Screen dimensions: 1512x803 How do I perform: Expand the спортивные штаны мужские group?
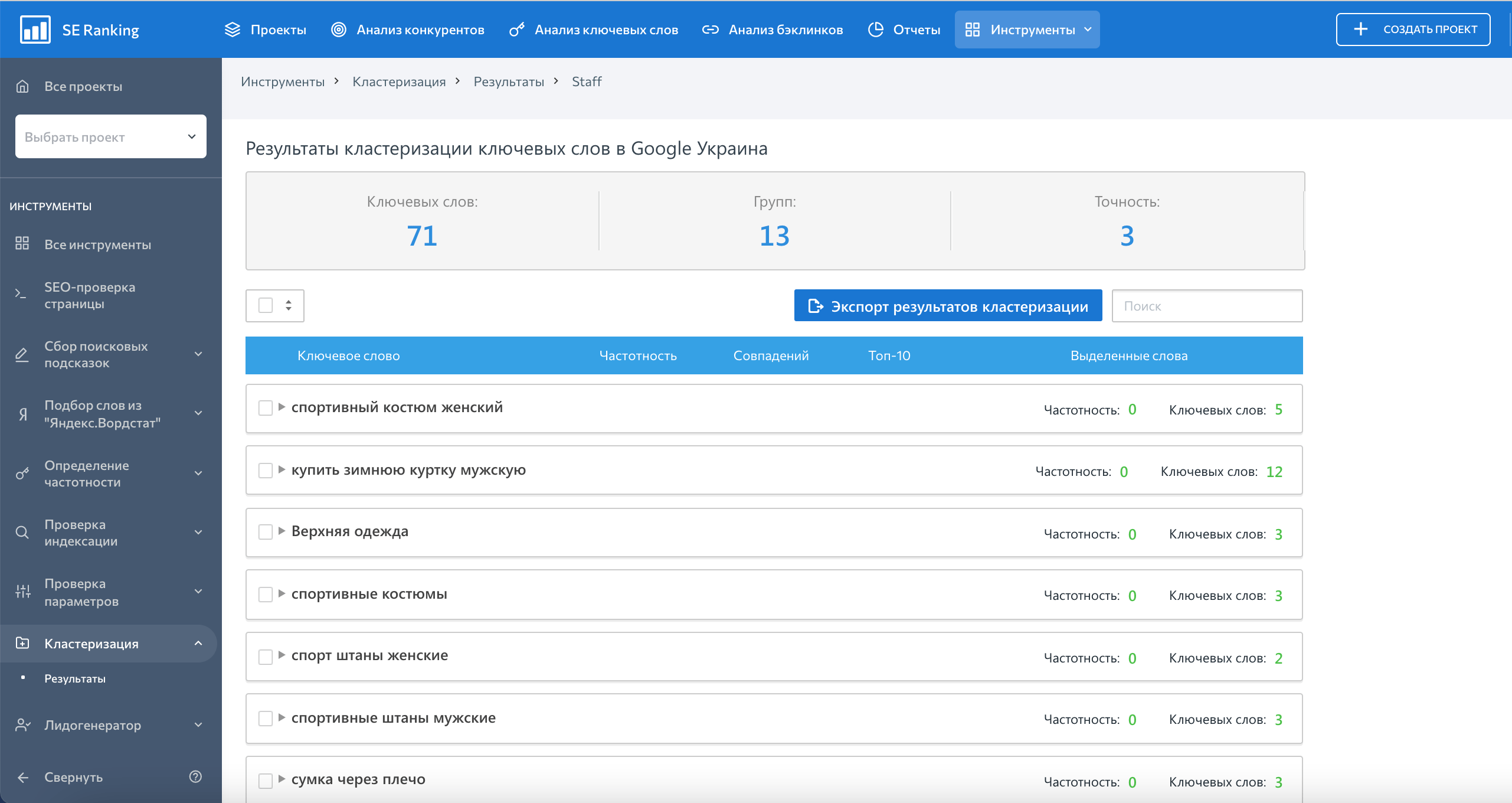282,717
